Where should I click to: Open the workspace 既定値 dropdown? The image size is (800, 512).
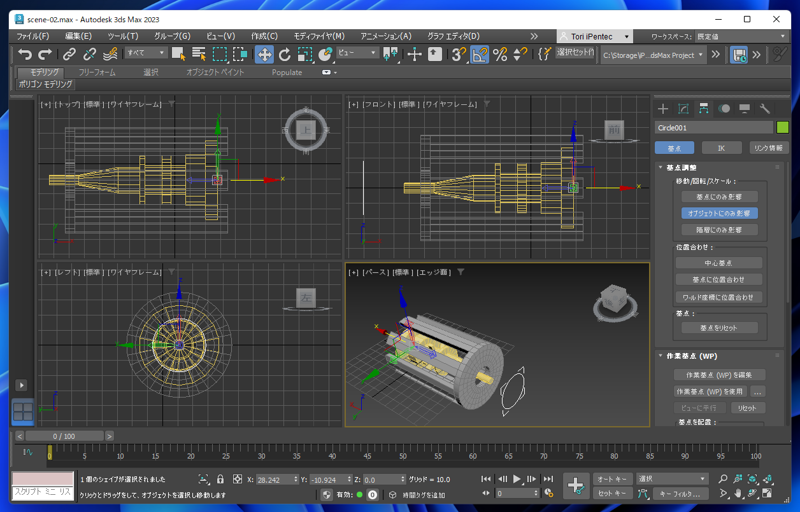[741, 36]
